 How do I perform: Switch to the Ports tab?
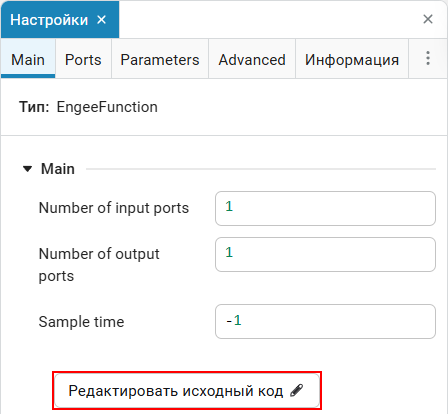[x=83, y=60]
